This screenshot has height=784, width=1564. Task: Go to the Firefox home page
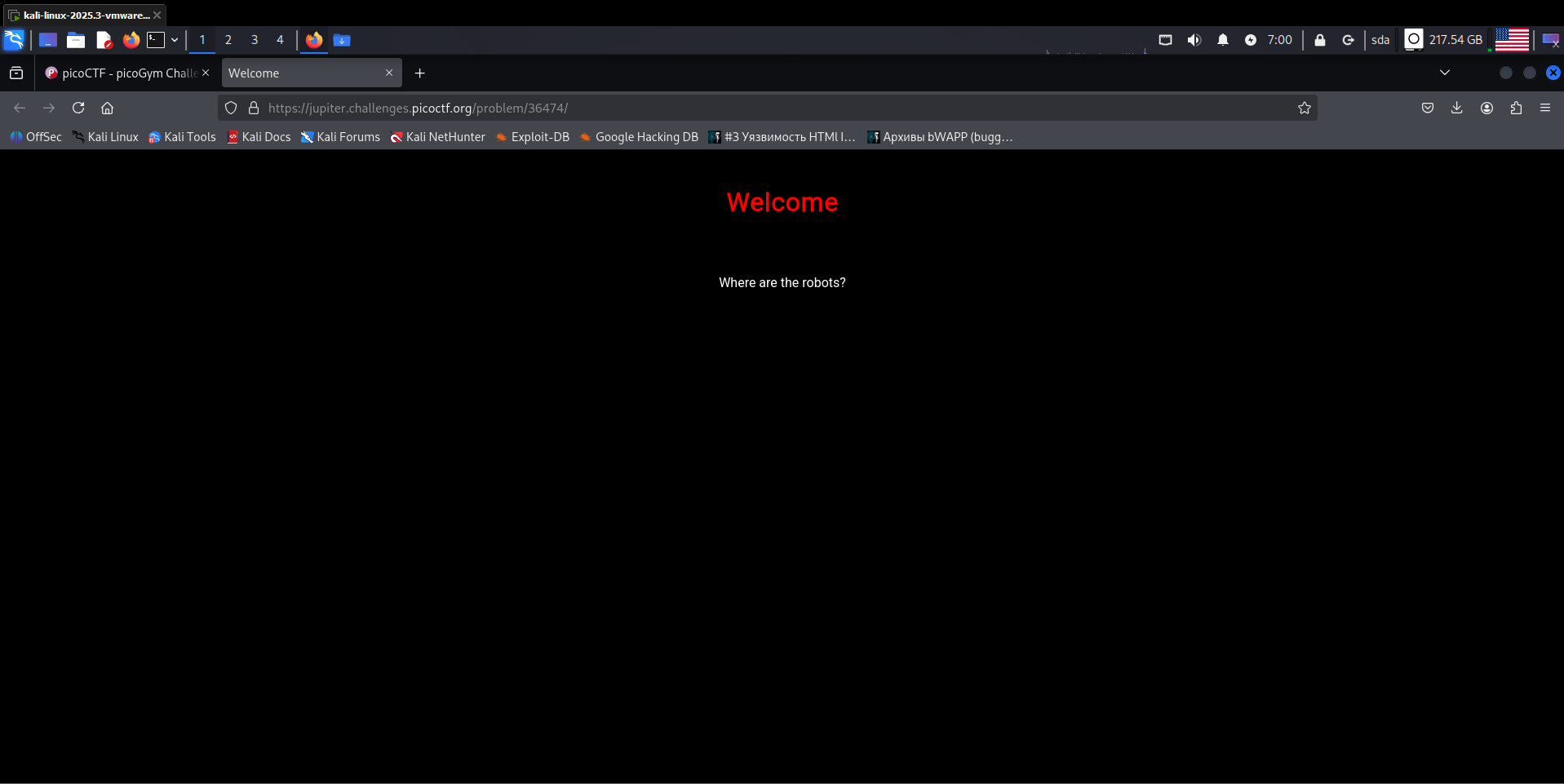[107, 108]
